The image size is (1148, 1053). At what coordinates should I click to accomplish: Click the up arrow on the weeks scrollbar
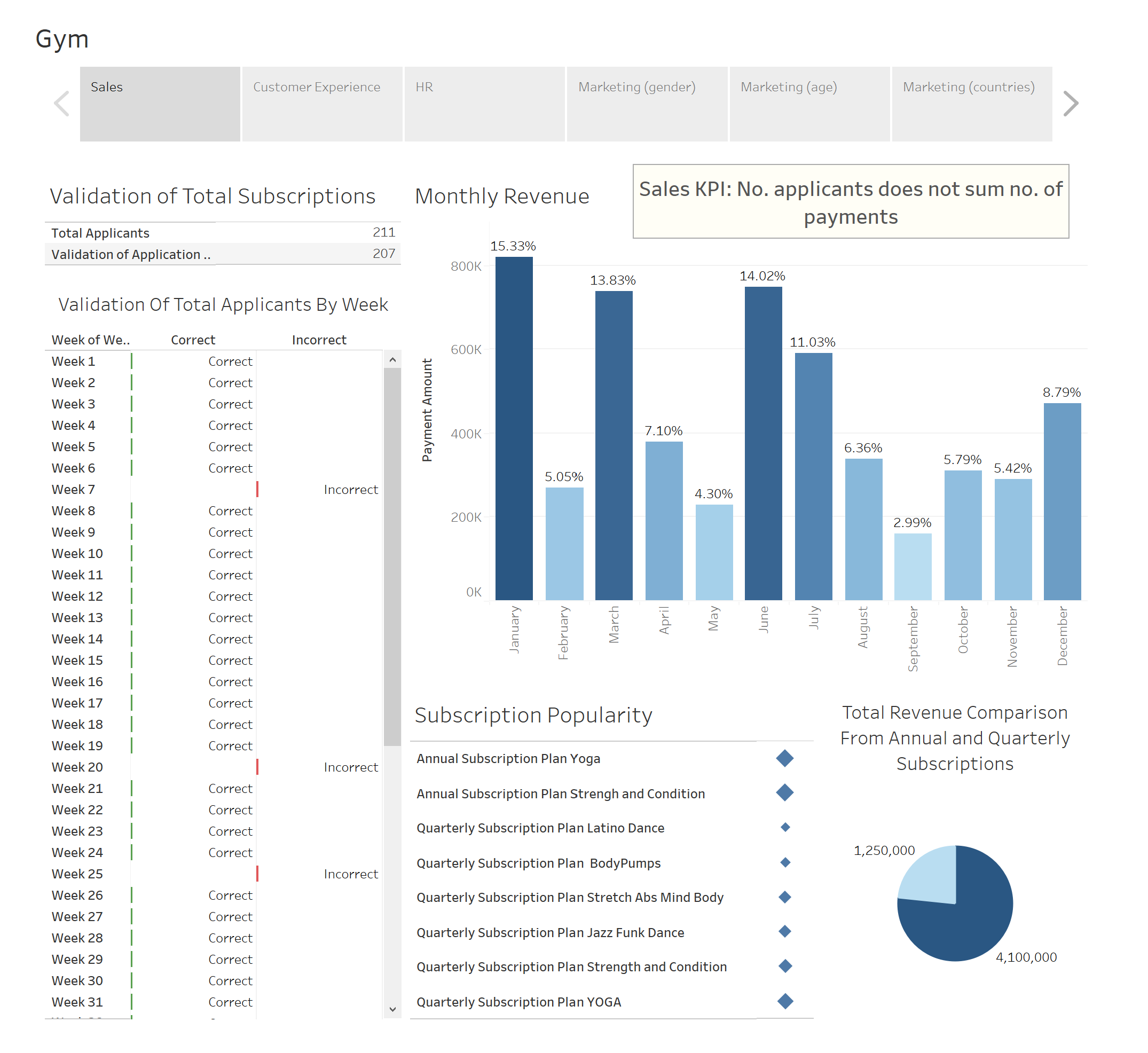coord(392,360)
